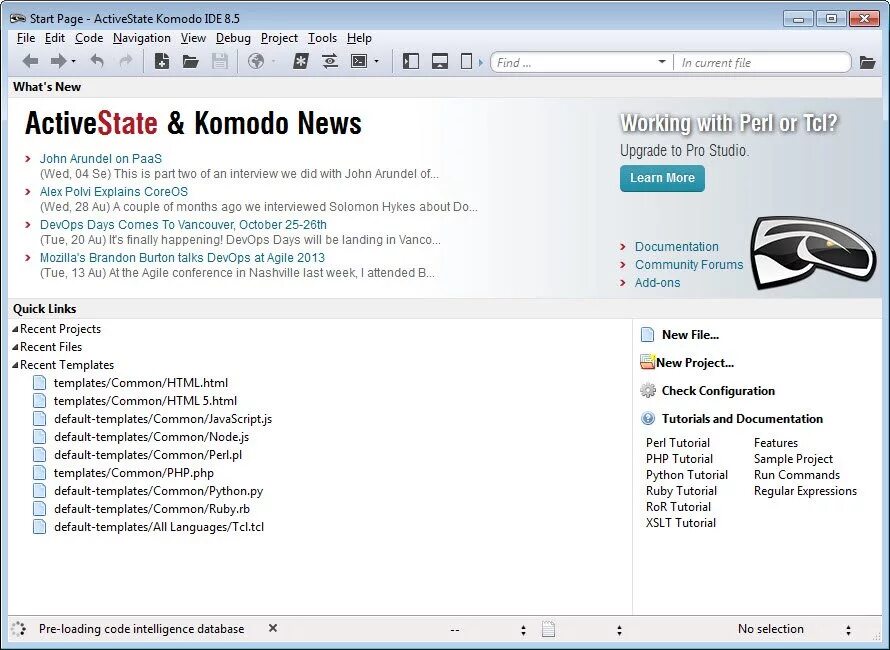Viewport: 890px width, 650px height.
Task: Click the run command terminal icon
Action: coord(359,61)
